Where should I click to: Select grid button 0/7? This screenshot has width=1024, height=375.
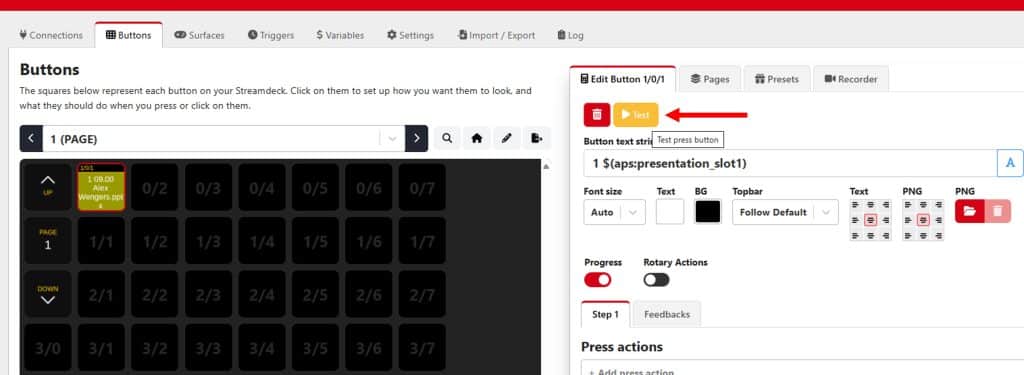click(x=422, y=187)
